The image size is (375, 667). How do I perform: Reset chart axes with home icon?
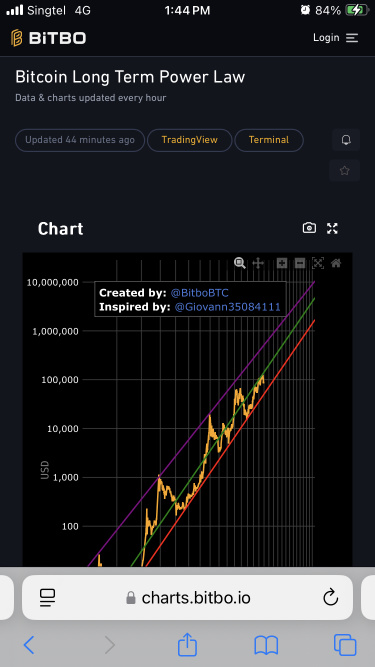(336, 263)
